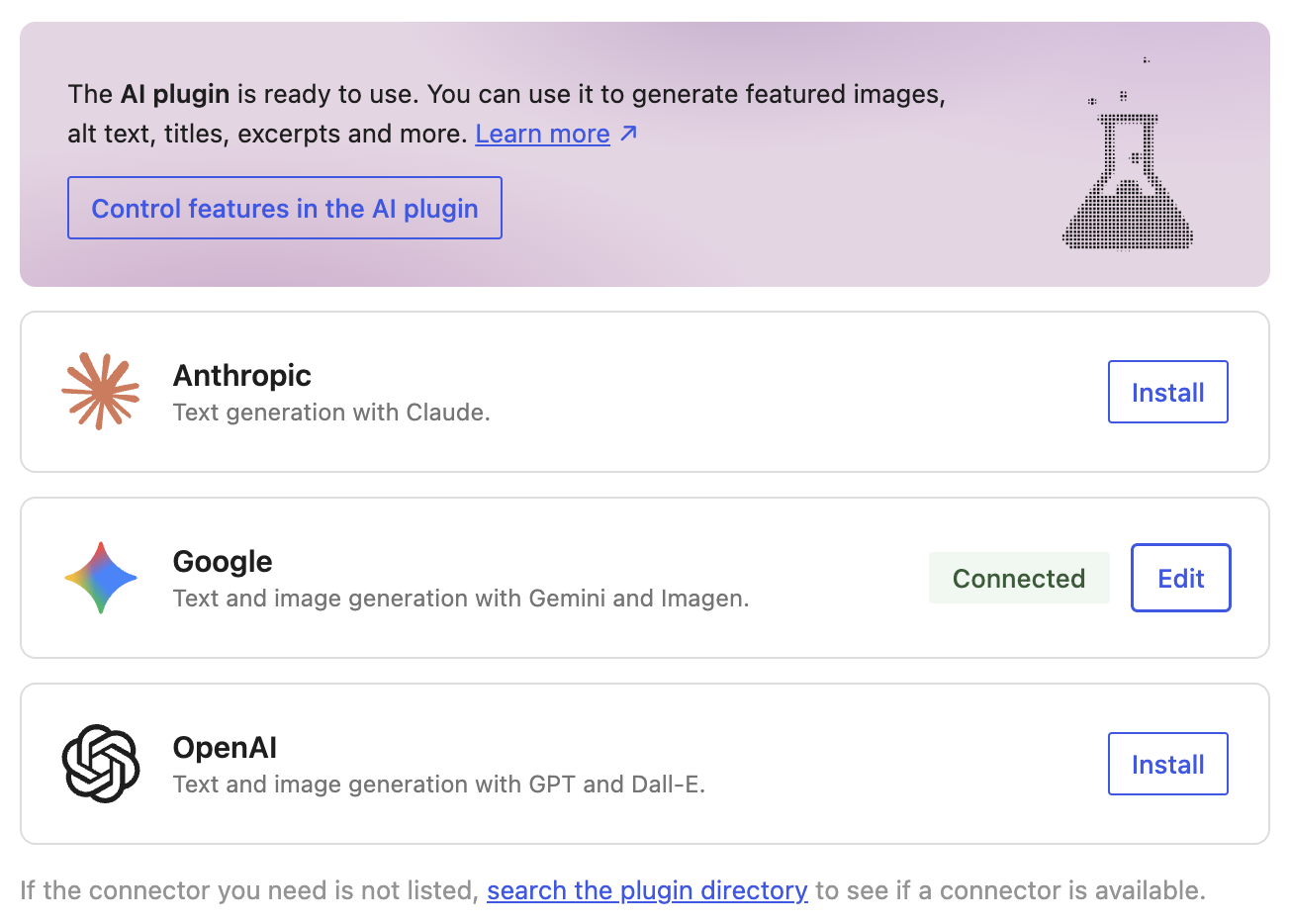This screenshot has width=1290, height=924.
Task: Click the external-link arrow beside Learn more
Action: click(629, 133)
